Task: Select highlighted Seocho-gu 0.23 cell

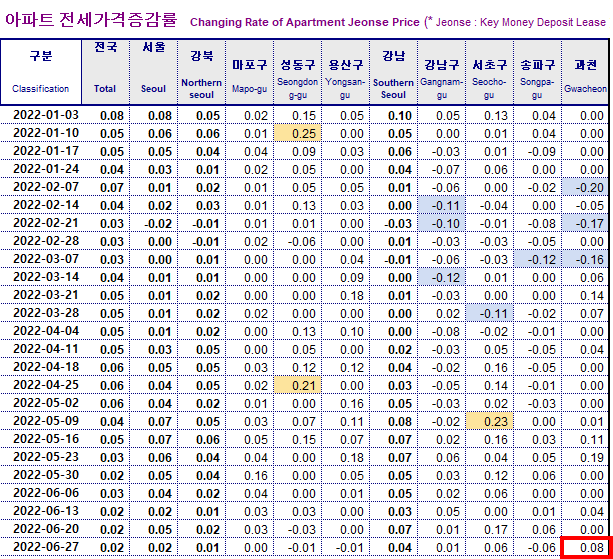Action: (489, 421)
